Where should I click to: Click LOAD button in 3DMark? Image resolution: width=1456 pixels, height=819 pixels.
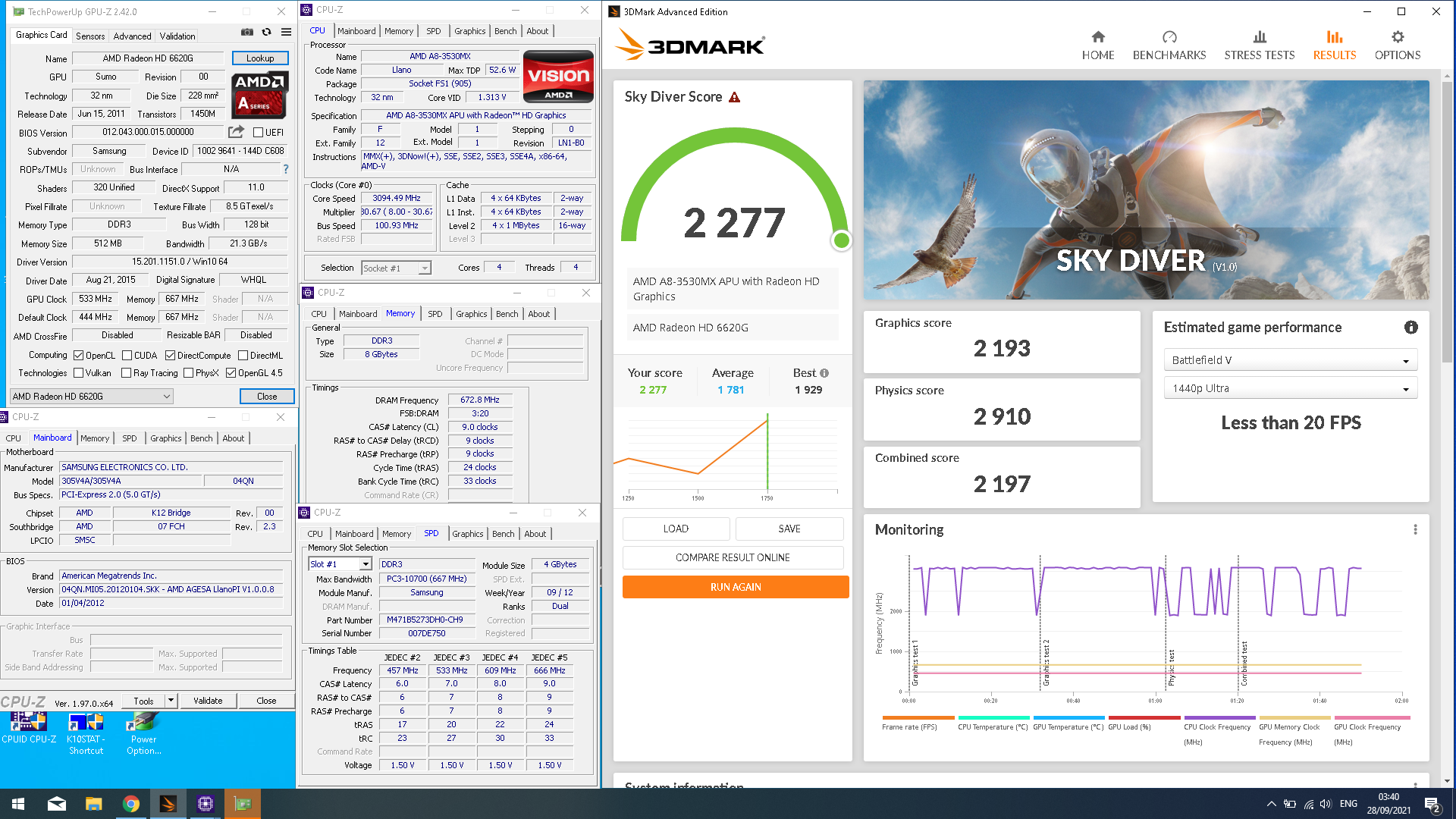coord(676,529)
